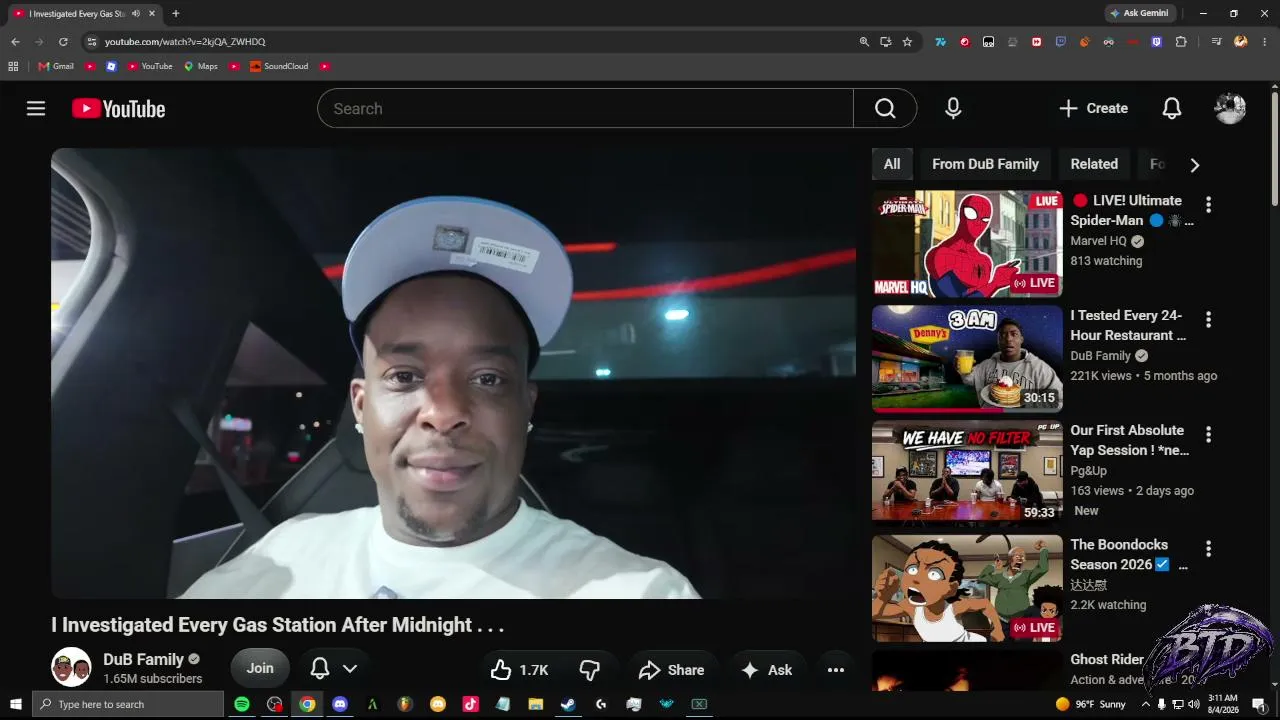The width and height of the screenshot is (1280, 720).
Task: Bookmark this page with the star
Action: [x=907, y=42]
